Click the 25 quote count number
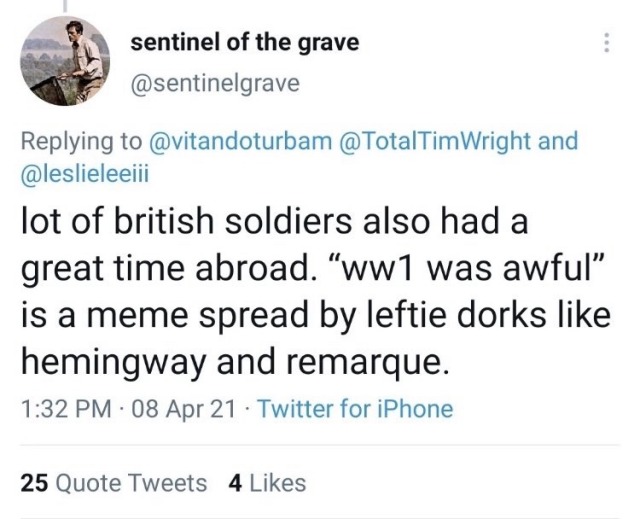This screenshot has height=519, width=640. click(x=34, y=483)
